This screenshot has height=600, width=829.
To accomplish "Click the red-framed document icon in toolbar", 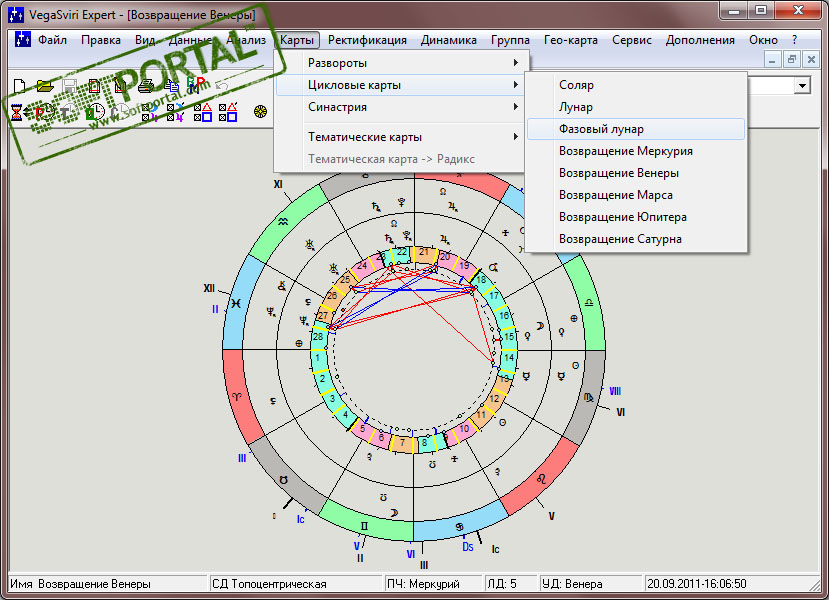I will (x=95, y=86).
